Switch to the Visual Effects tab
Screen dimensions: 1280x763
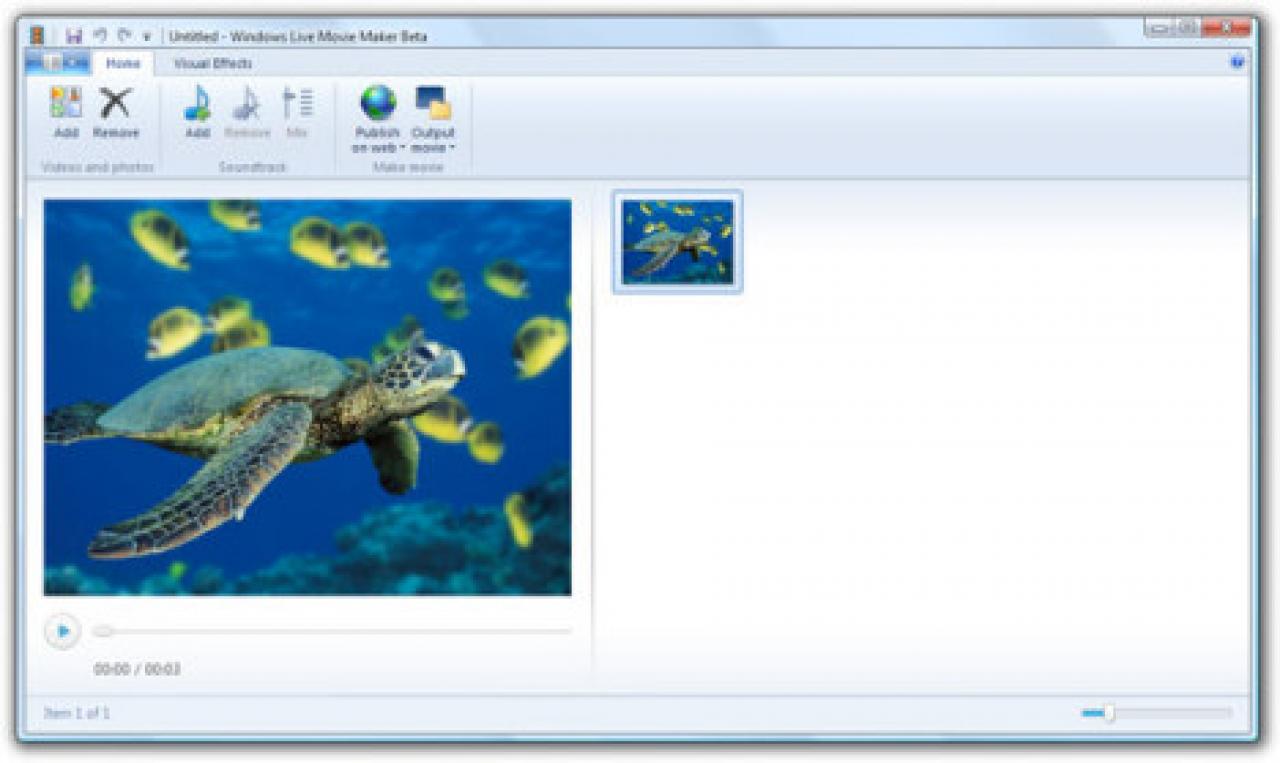213,63
